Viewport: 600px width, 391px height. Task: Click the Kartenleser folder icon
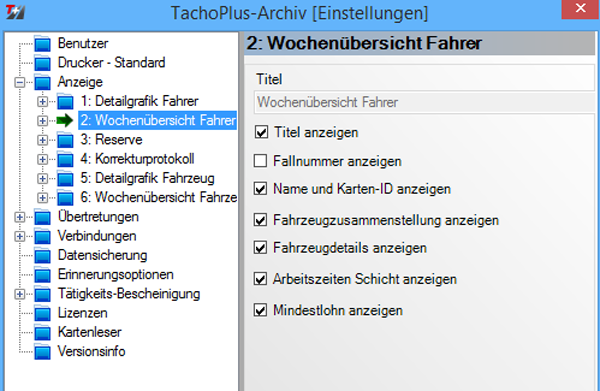pos(42,332)
